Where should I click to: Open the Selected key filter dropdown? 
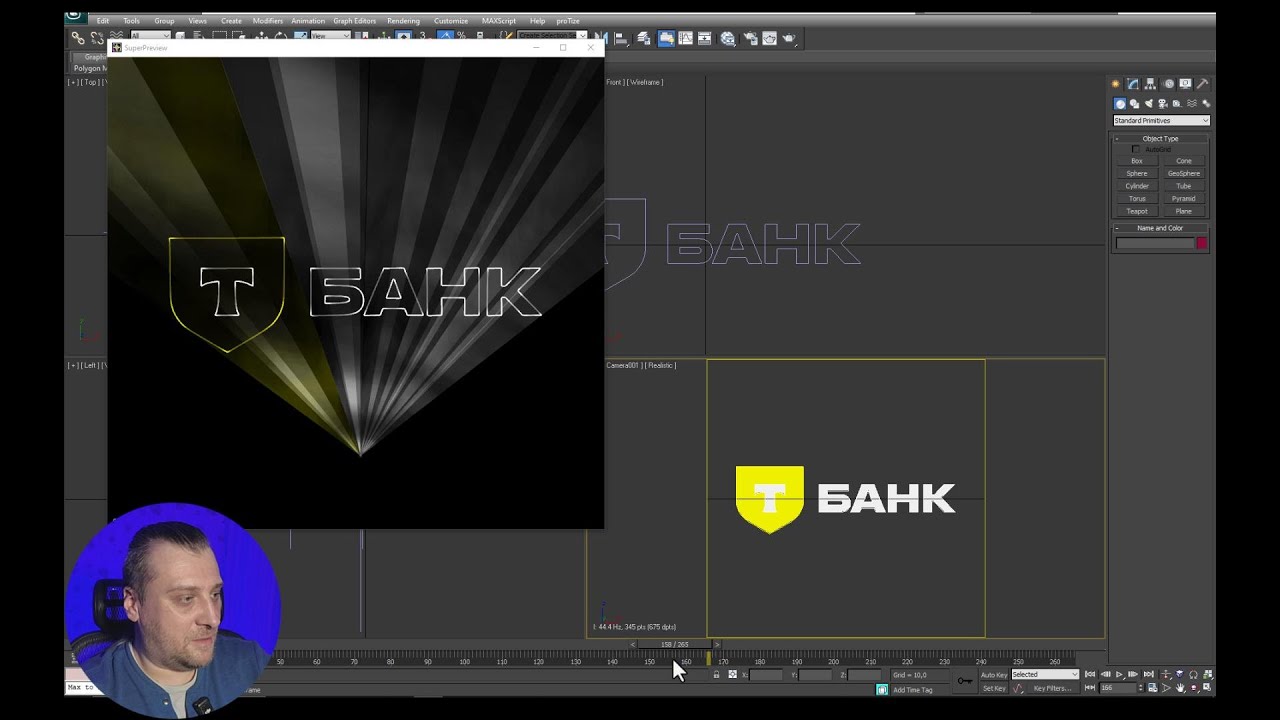pyautogui.click(x=1045, y=675)
